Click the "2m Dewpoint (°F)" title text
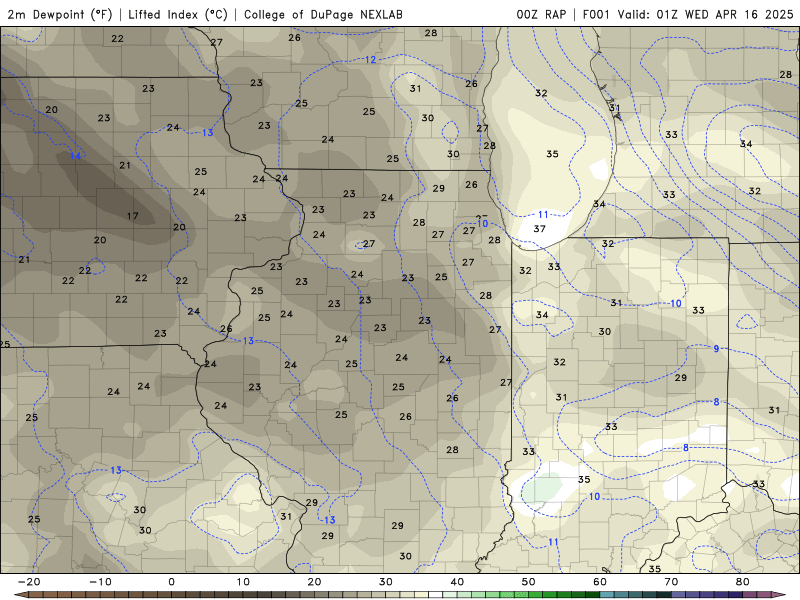800x600 pixels. pos(60,14)
